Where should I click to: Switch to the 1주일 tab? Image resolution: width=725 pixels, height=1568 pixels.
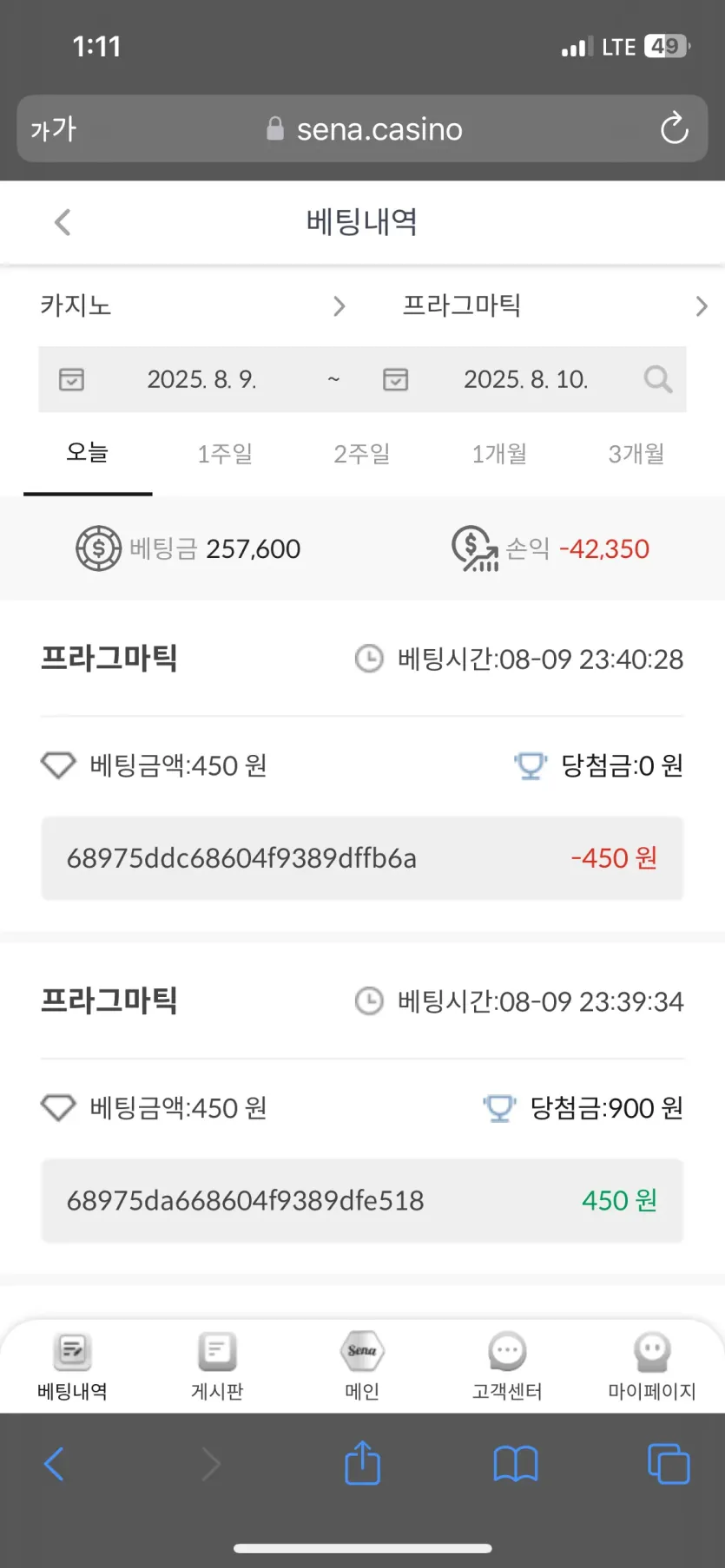(225, 453)
